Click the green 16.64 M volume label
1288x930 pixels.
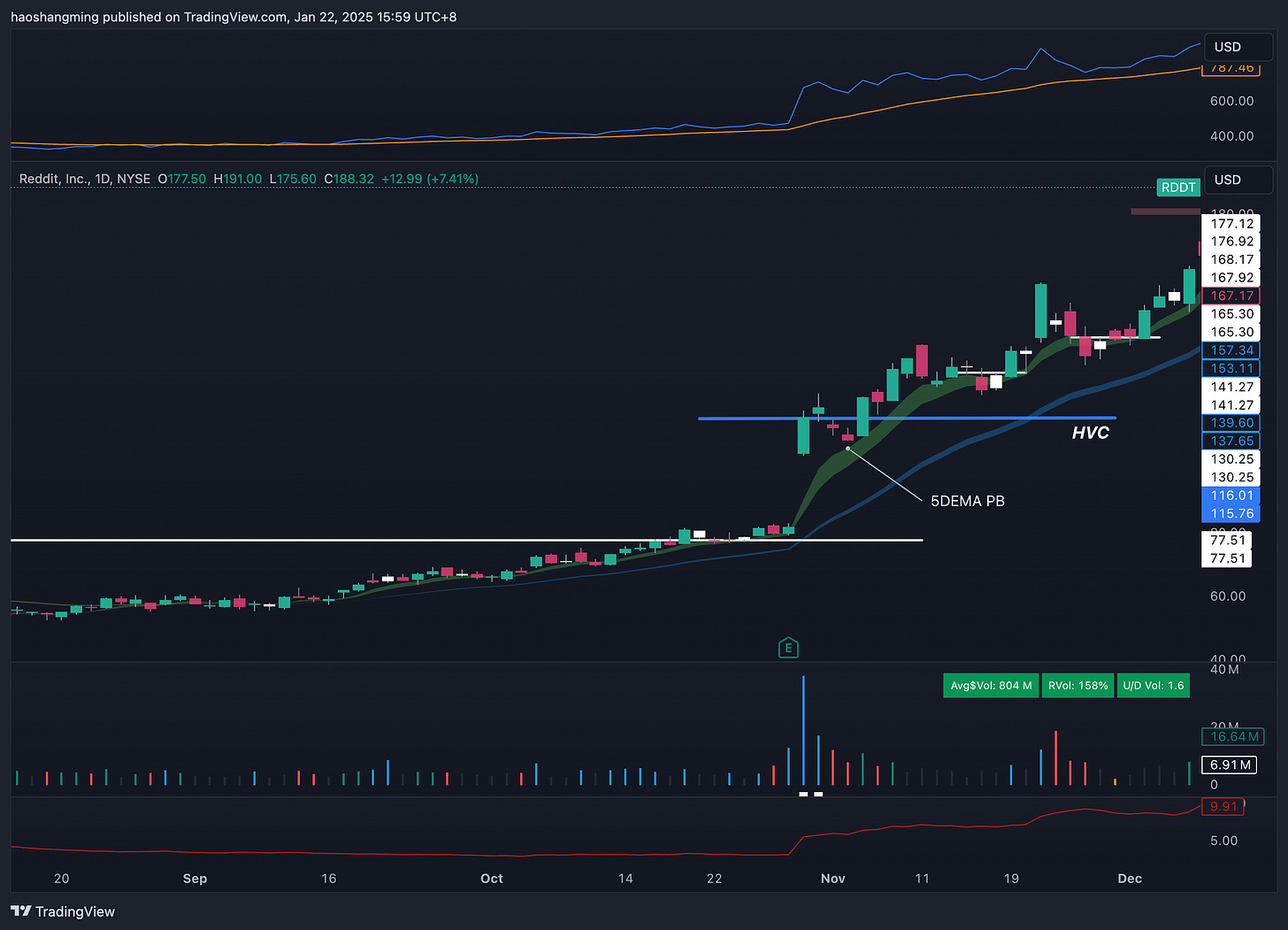click(1233, 737)
